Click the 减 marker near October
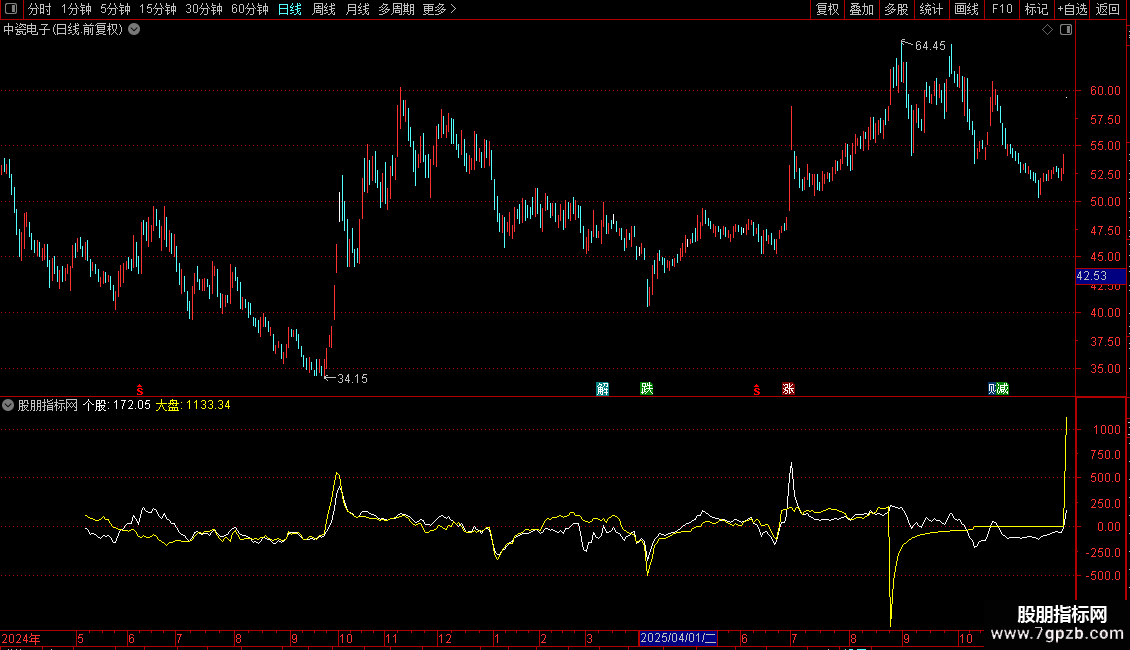Viewport: 1130px width, 650px height. [1003, 389]
